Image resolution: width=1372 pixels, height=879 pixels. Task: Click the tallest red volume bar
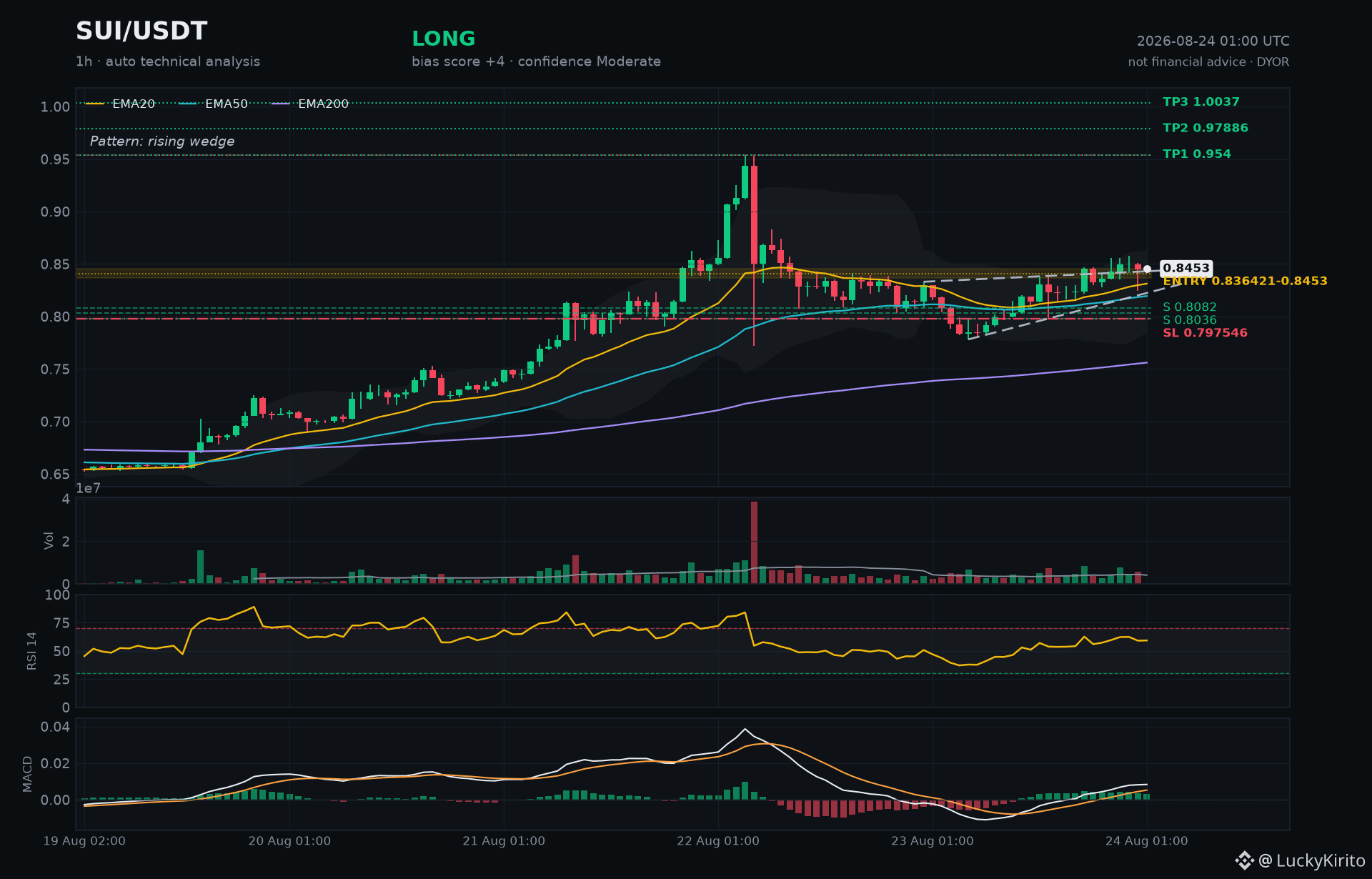coord(754,542)
